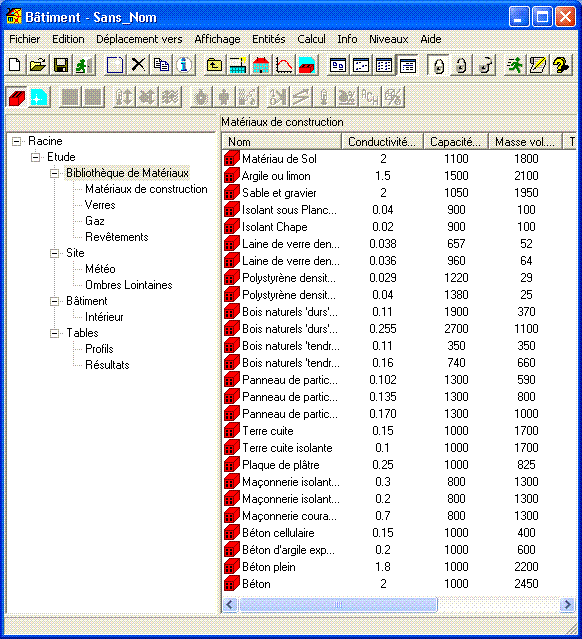Click the left arrow of the horizontal scrollbar
Image resolution: width=582 pixels, height=639 pixels.
coord(230,605)
